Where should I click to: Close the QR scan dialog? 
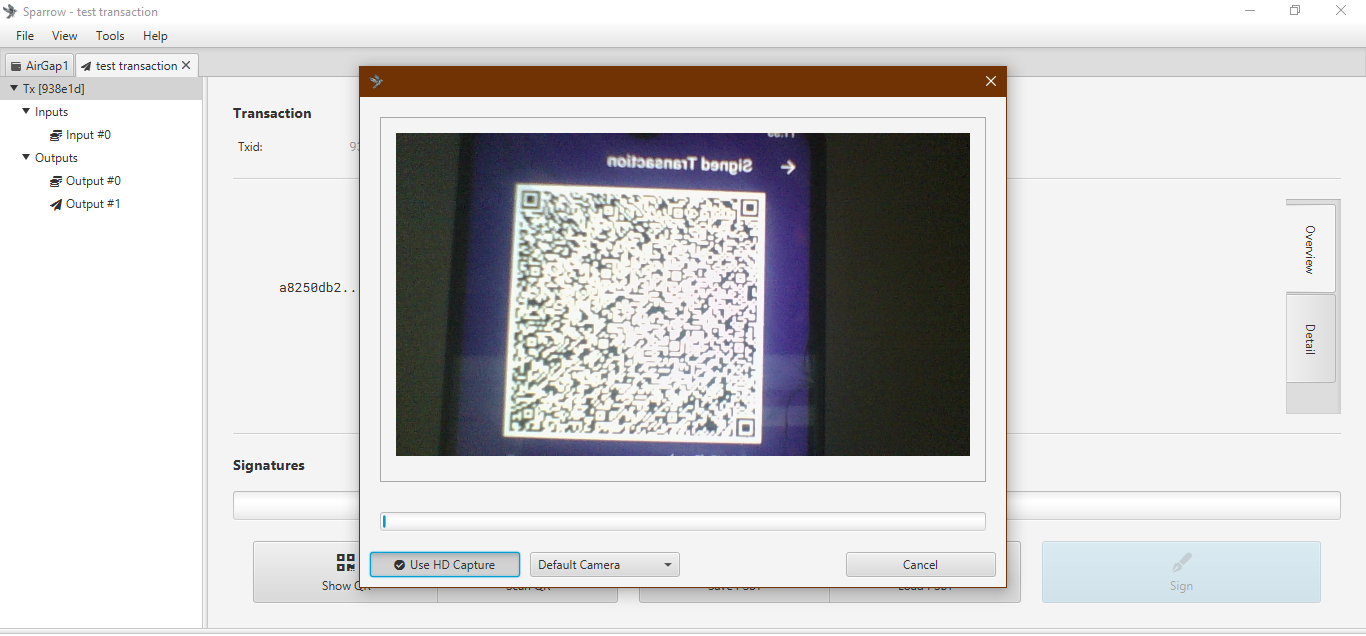pos(991,81)
